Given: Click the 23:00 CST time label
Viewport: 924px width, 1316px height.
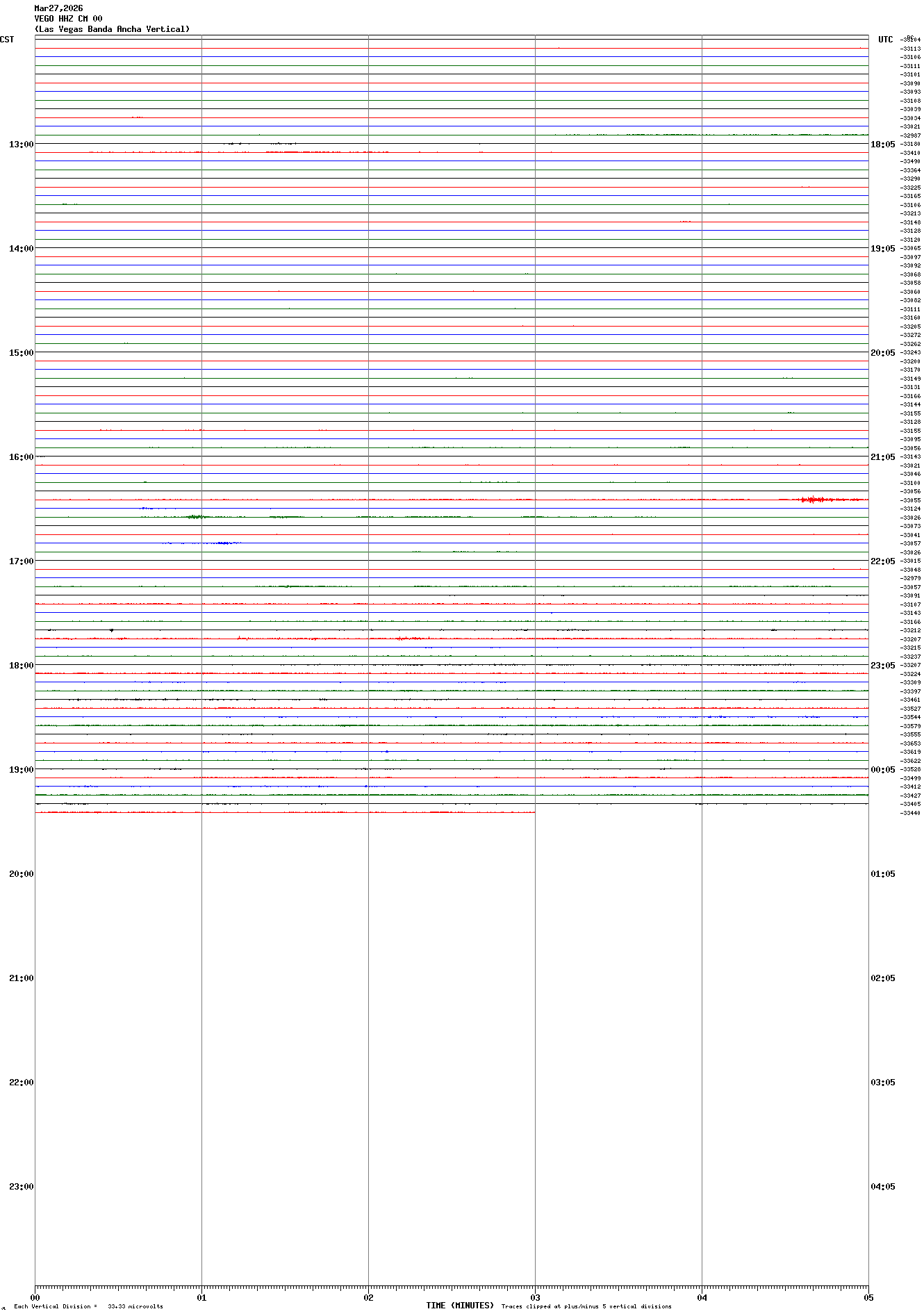Looking at the screenshot, I should tap(21, 1187).
